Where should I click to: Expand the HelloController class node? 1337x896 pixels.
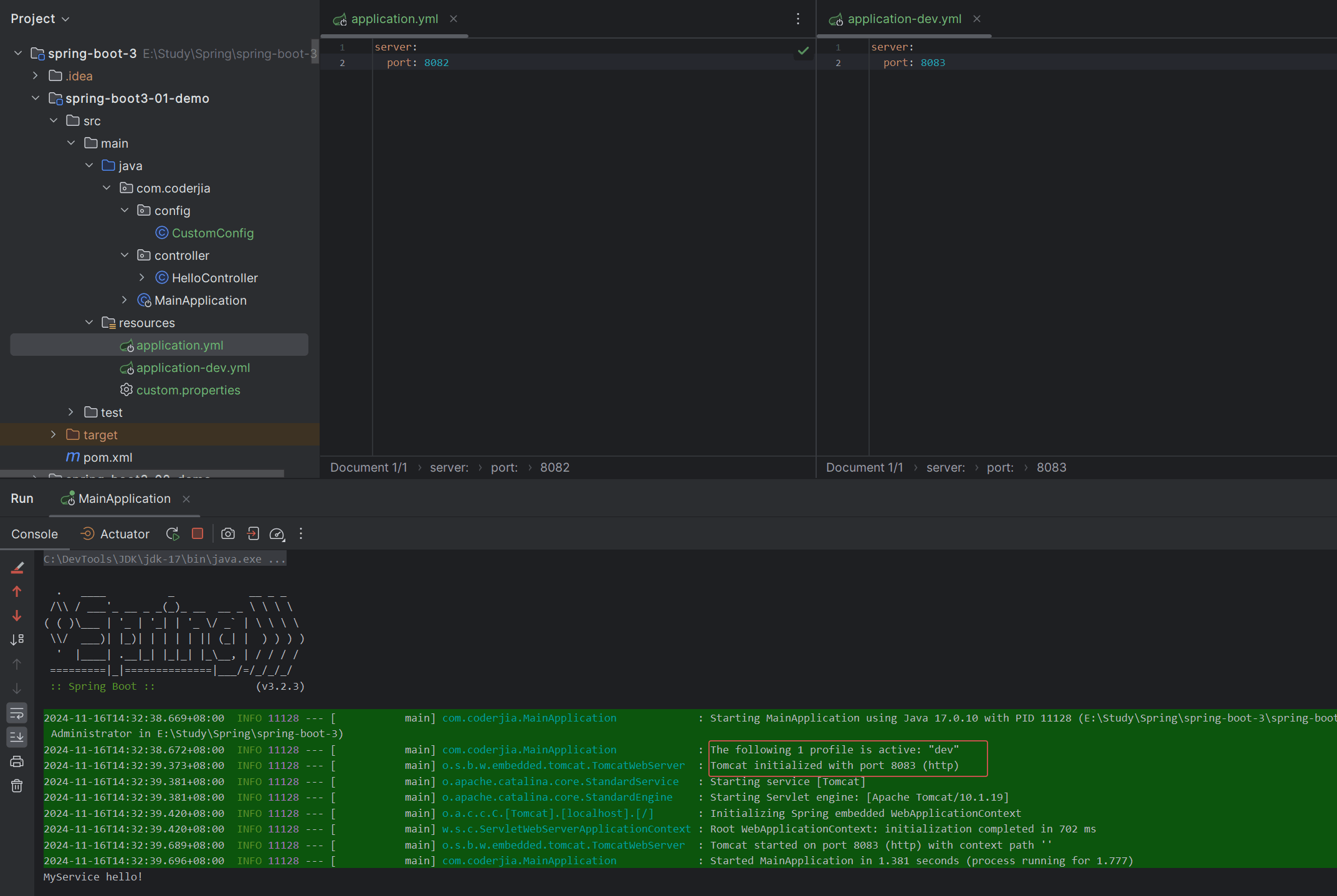[x=142, y=277]
